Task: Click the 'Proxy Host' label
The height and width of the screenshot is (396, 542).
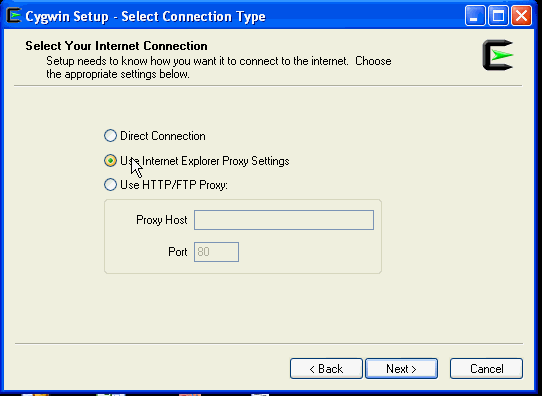Action: pyautogui.click(x=162, y=220)
